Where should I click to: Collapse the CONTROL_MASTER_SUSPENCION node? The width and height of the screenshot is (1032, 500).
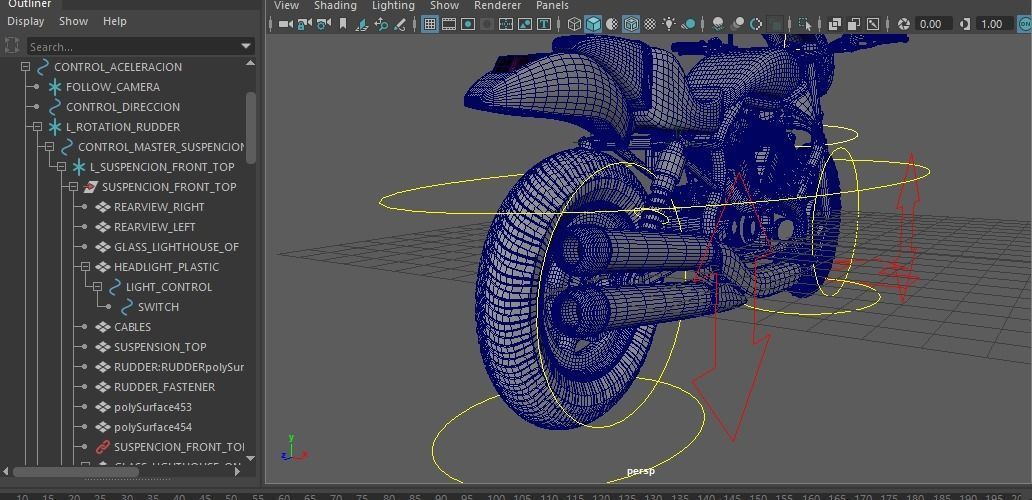point(49,147)
